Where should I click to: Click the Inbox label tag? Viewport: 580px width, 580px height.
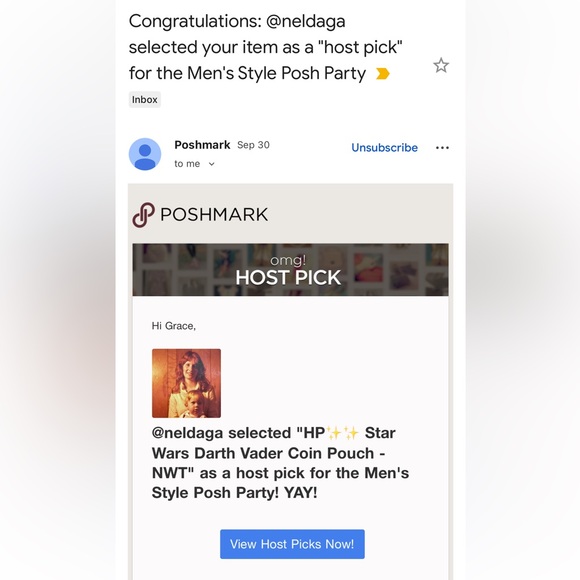point(145,100)
